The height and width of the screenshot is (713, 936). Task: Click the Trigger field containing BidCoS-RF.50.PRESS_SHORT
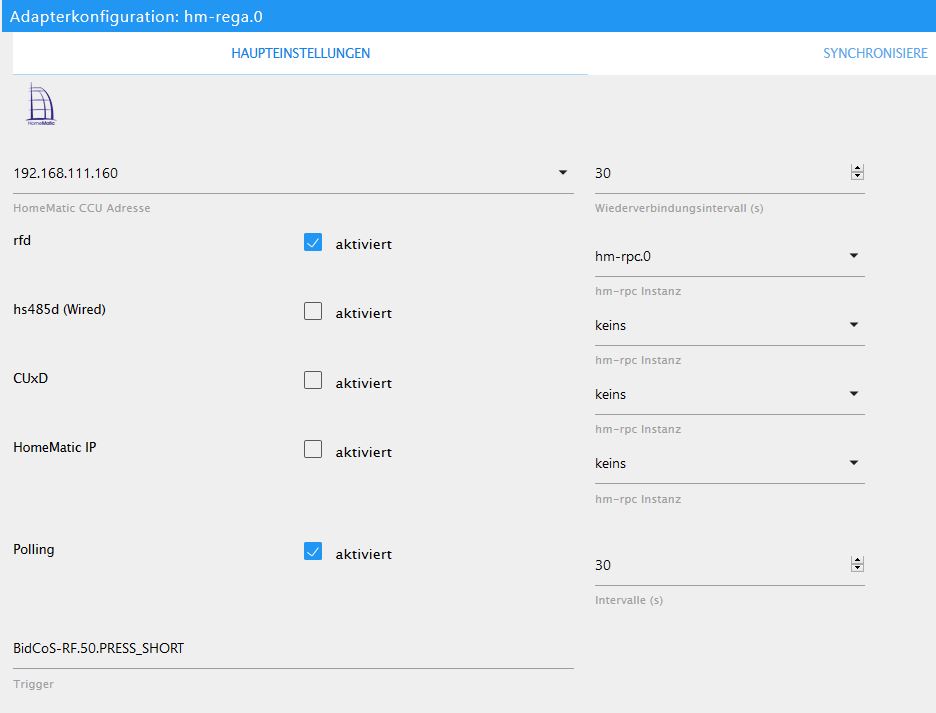tap(200, 648)
